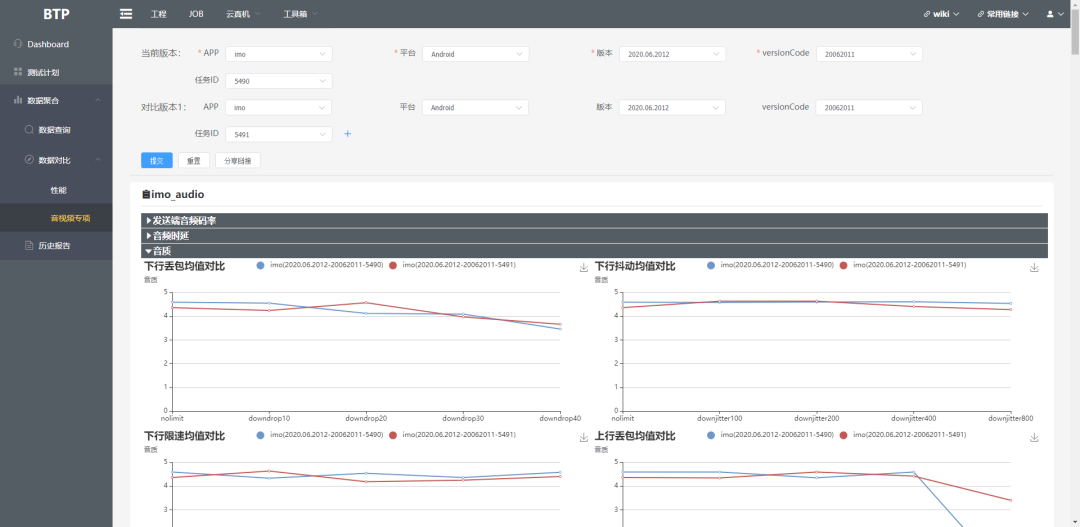Toggle 5491 red series in 上行丢包均值对比 legend
This screenshot has height=527, width=1080.
coord(903,435)
